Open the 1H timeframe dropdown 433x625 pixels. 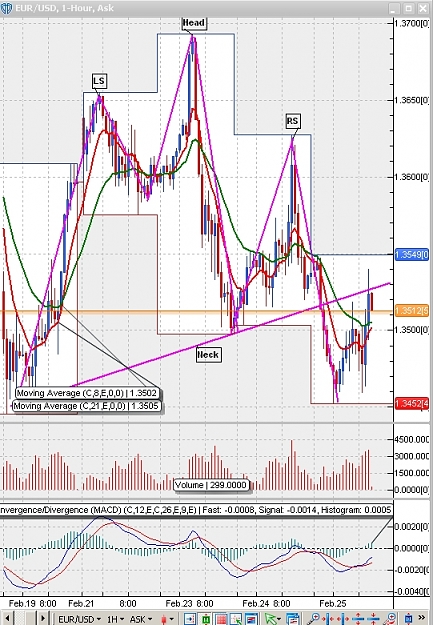point(115,619)
